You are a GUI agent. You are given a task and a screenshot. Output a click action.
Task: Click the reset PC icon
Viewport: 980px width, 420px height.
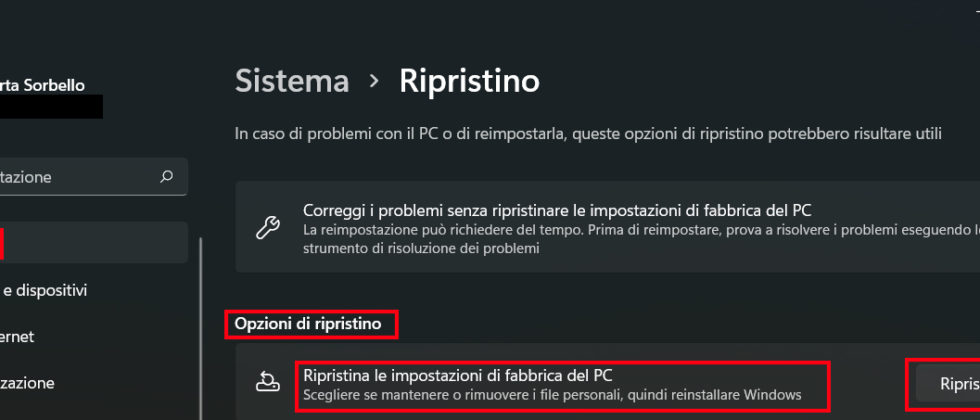click(268, 383)
